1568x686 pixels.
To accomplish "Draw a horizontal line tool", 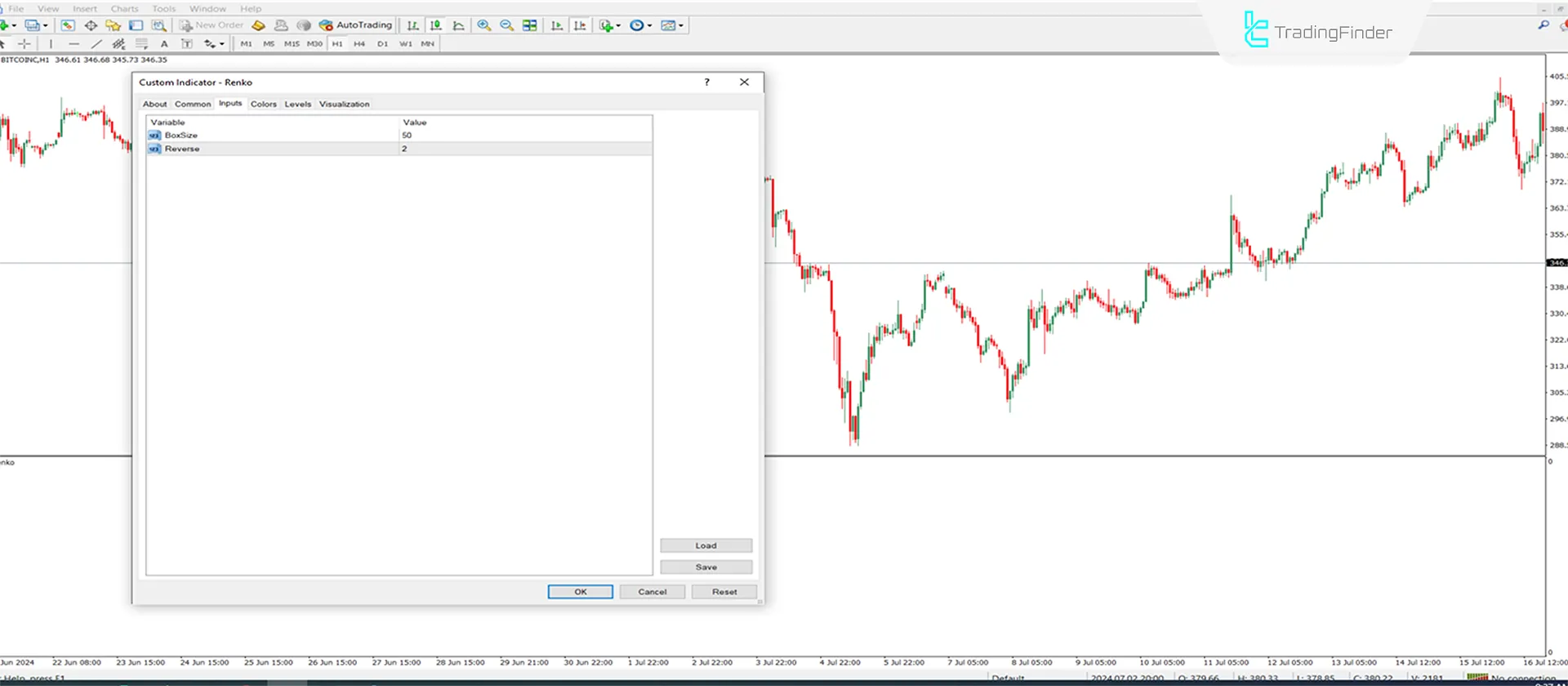I will (x=73, y=44).
